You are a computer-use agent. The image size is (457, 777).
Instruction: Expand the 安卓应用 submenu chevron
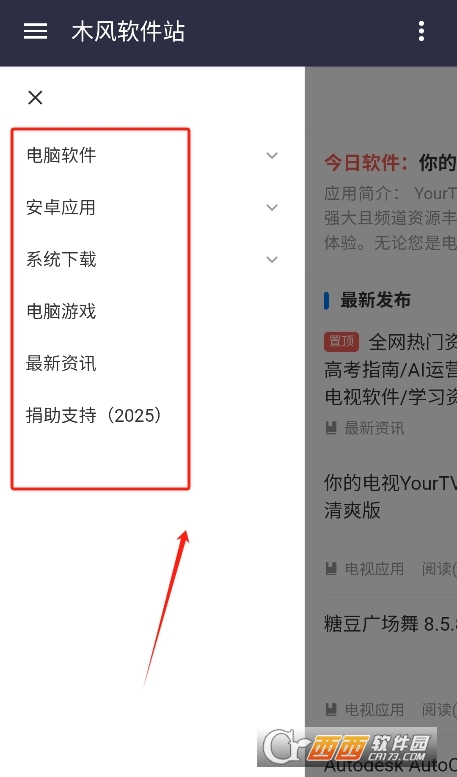point(272,207)
